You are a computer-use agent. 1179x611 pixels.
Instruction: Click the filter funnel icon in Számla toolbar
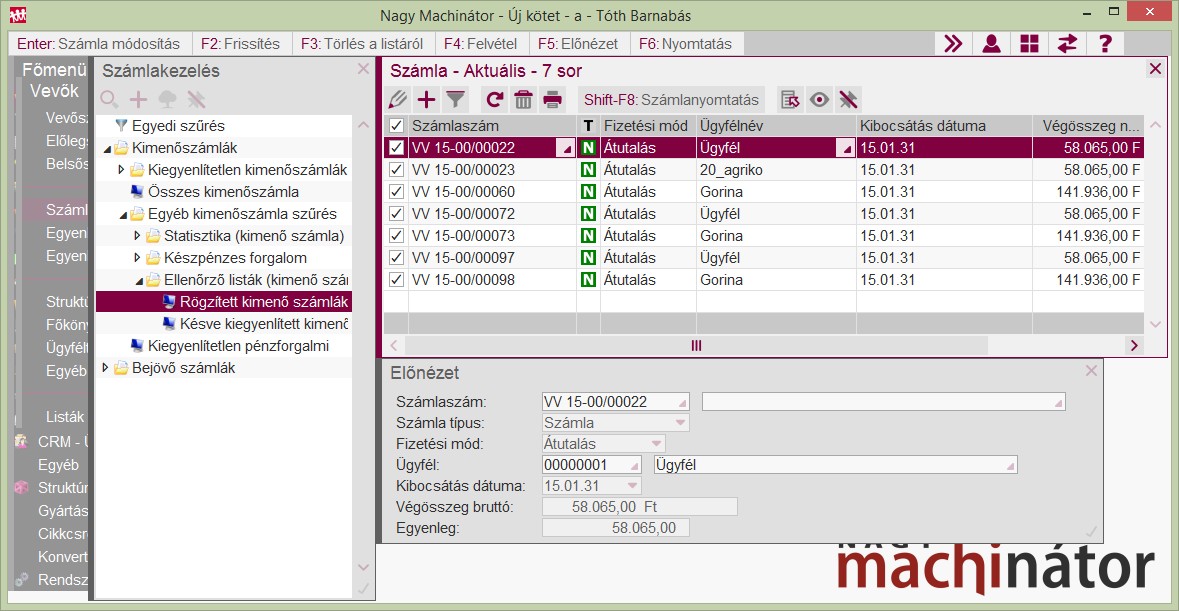[x=455, y=99]
